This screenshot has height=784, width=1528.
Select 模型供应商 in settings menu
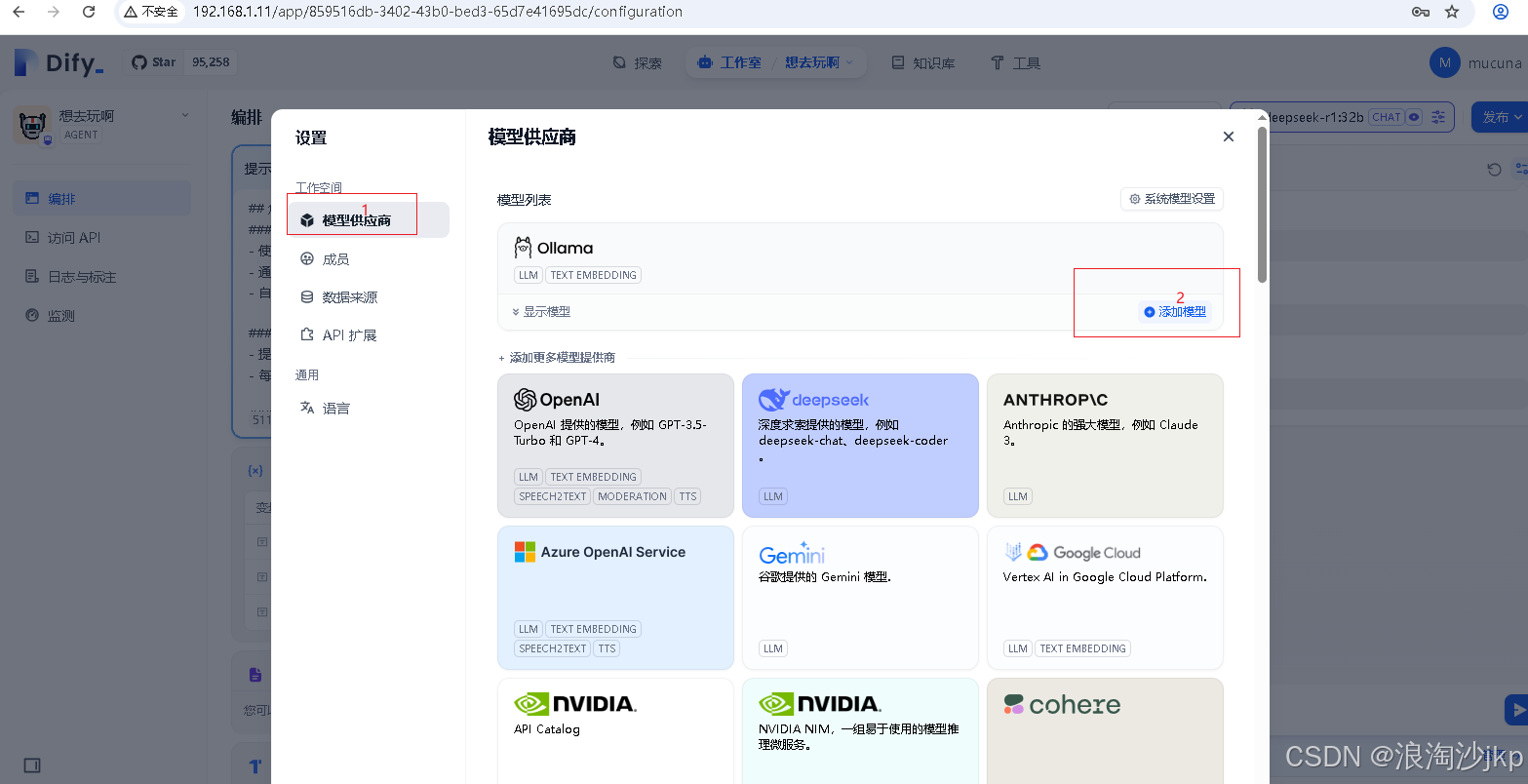(370, 220)
